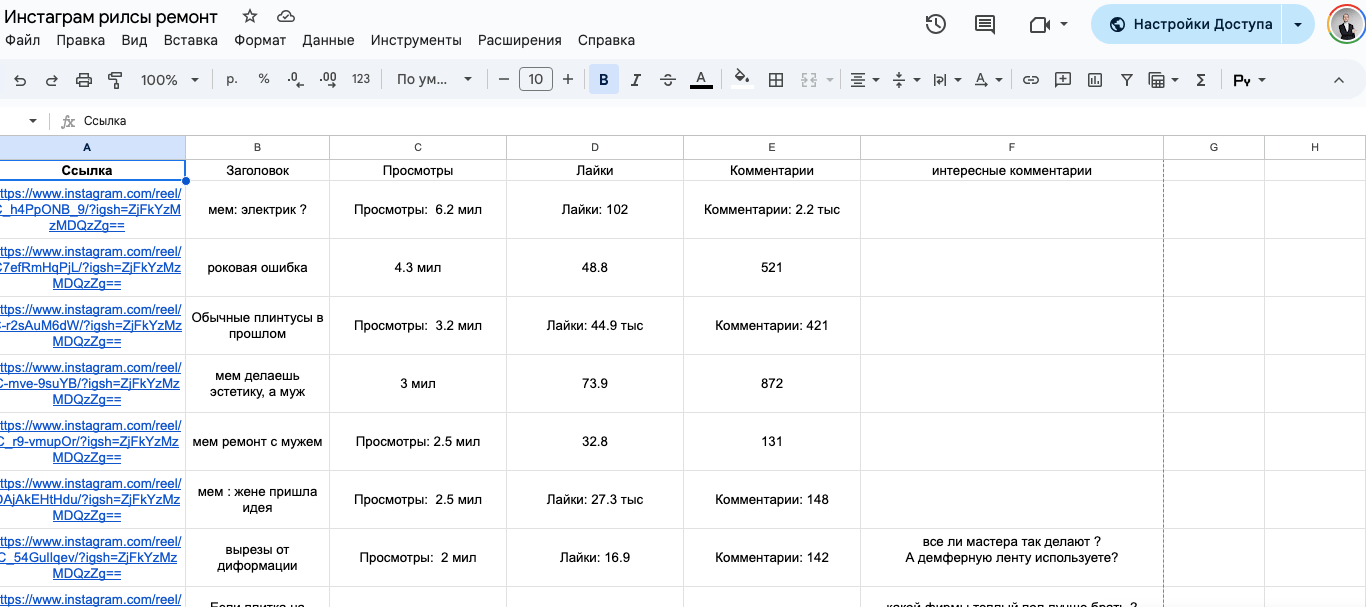Click the create filter funnel icon
This screenshot has height=607, width=1366.
(1127, 80)
